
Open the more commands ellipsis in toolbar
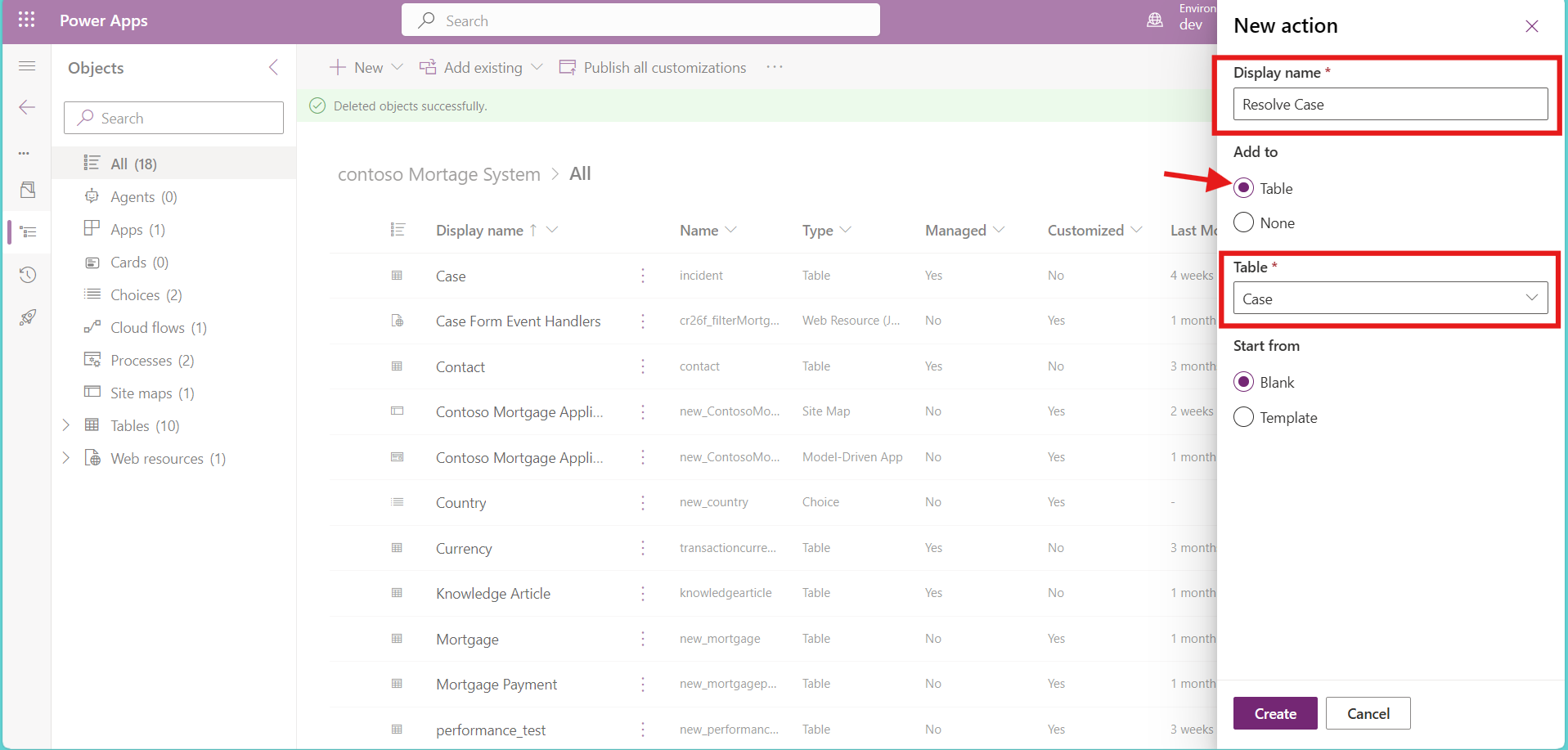tap(774, 67)
